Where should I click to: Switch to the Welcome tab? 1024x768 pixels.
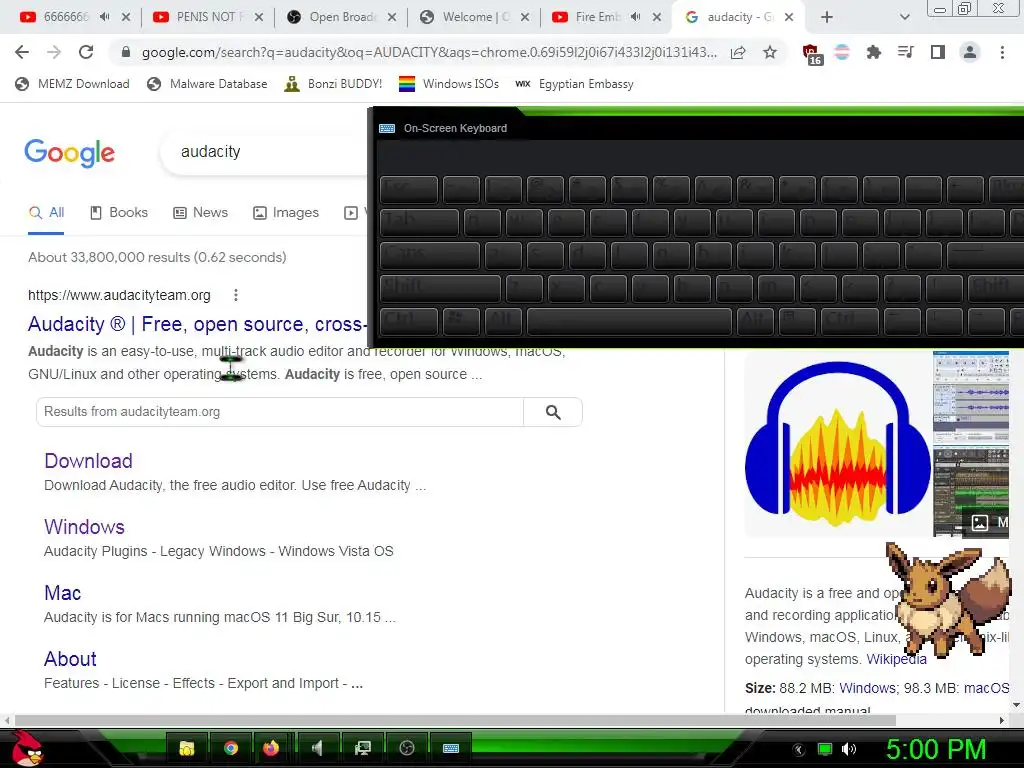(x=475, y=17)
